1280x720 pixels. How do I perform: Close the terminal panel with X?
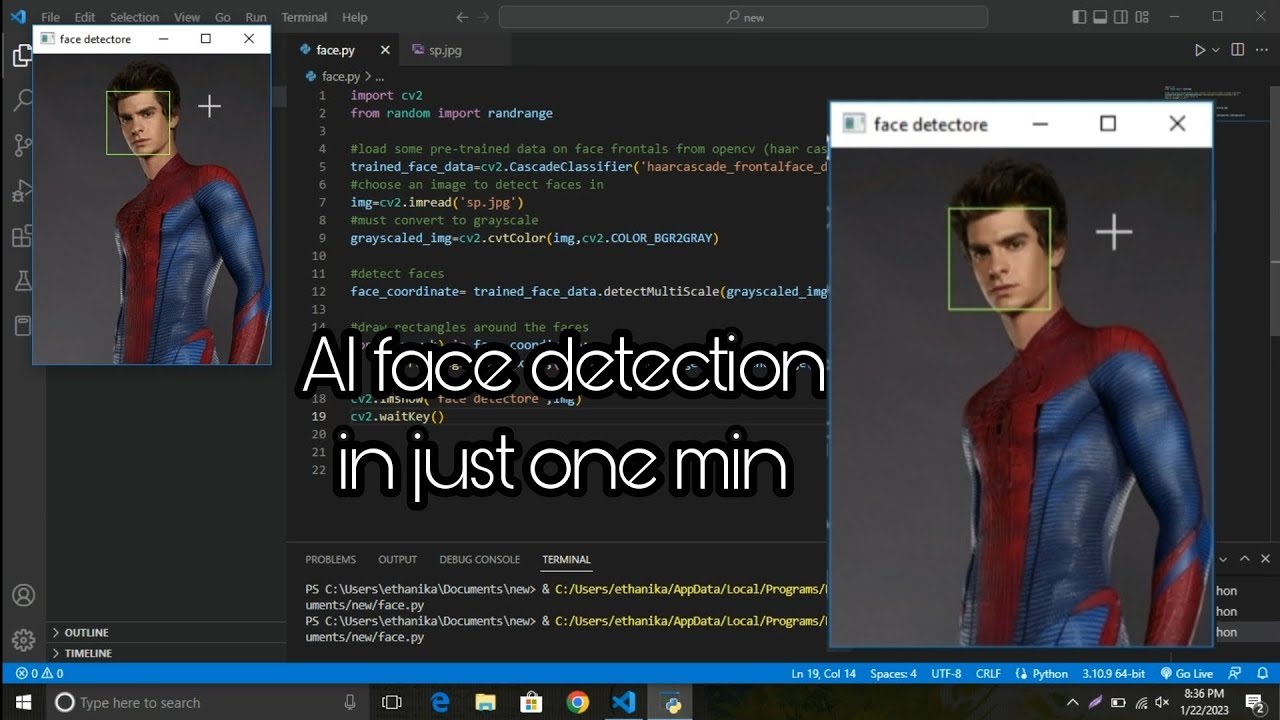tap(1266, 559)
